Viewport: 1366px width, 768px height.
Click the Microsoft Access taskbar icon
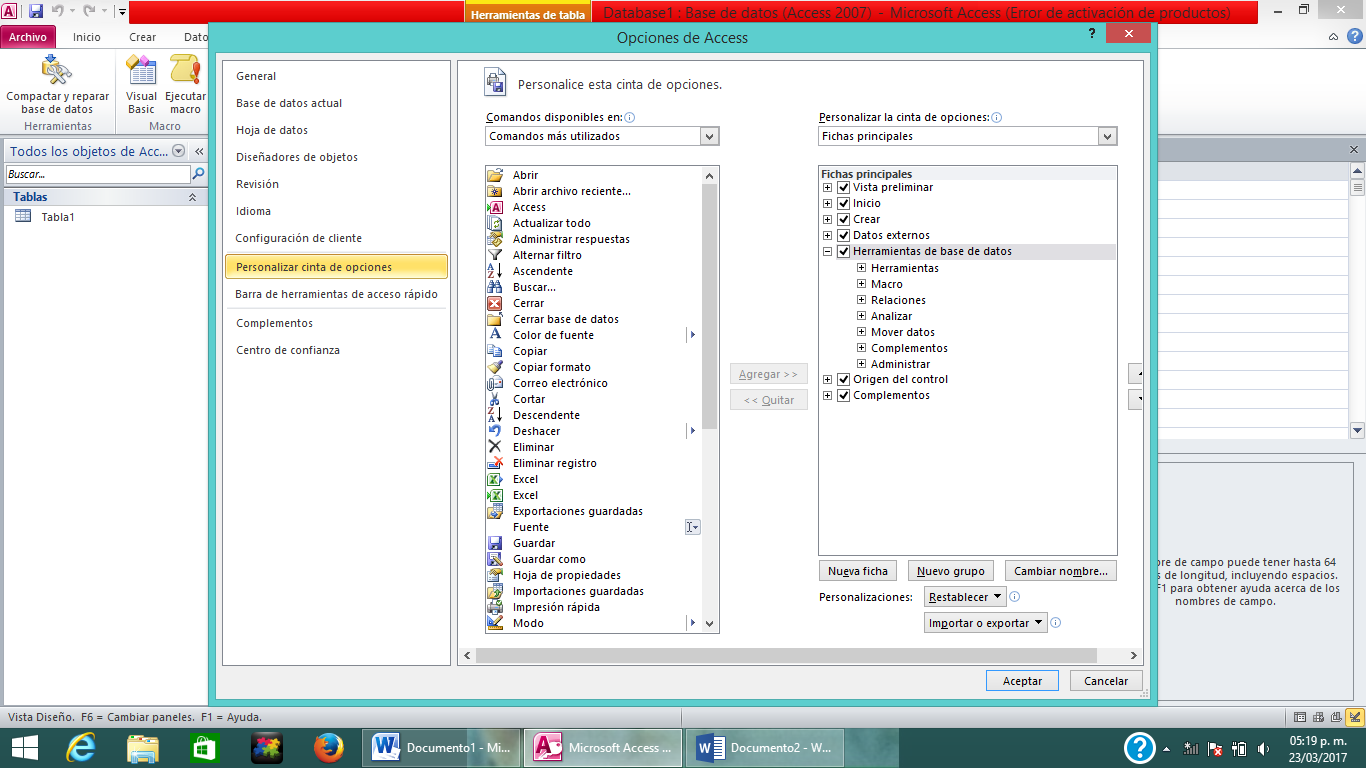pos(601,746)
